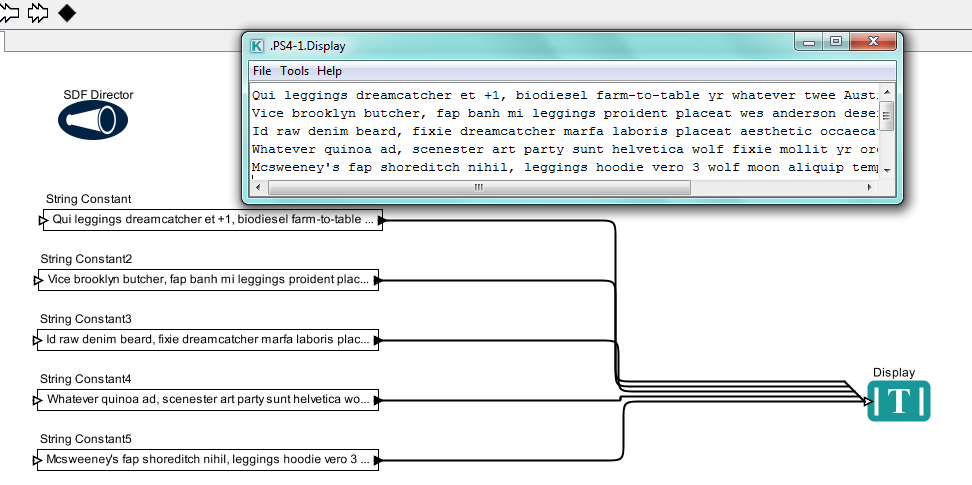Select the String Constant actor starting 'Qui leggings'
Image resolution: width=972 pixels, height=485 pixels.
point(212,220)
